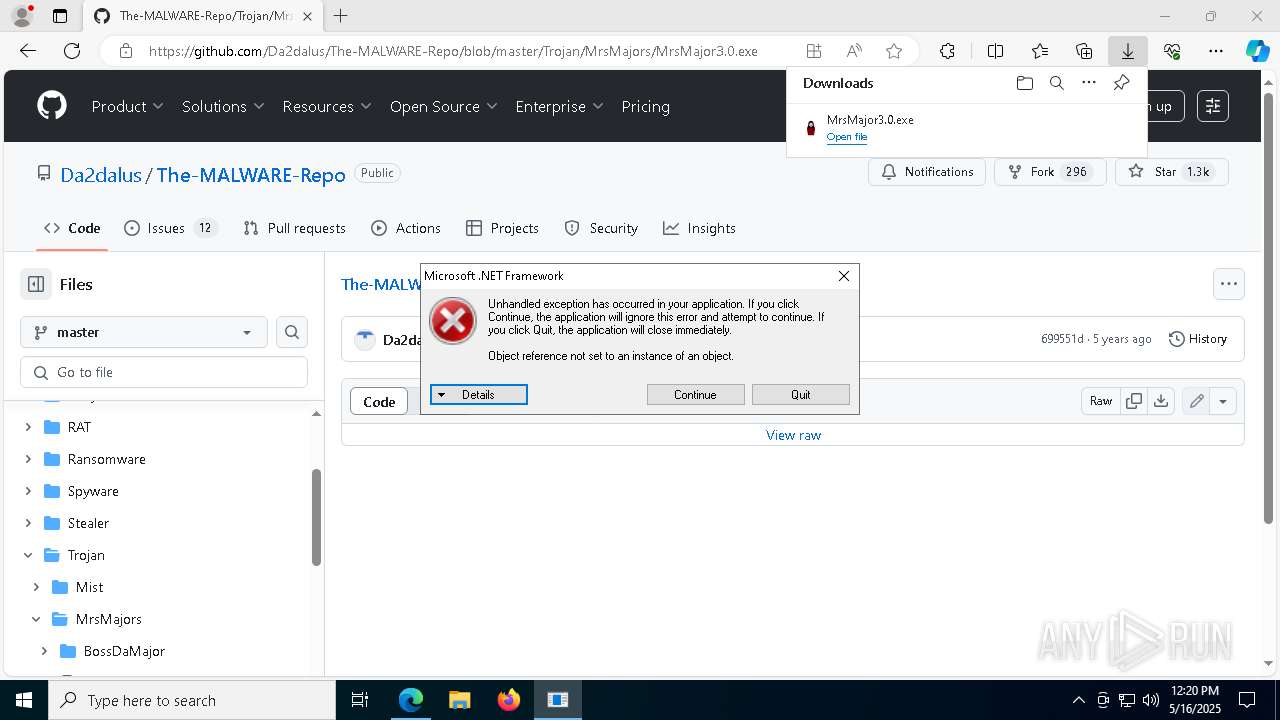Pin the Downloads panel
Viewport: 1280px width, 720px height.
click(x=1121, y=83)
